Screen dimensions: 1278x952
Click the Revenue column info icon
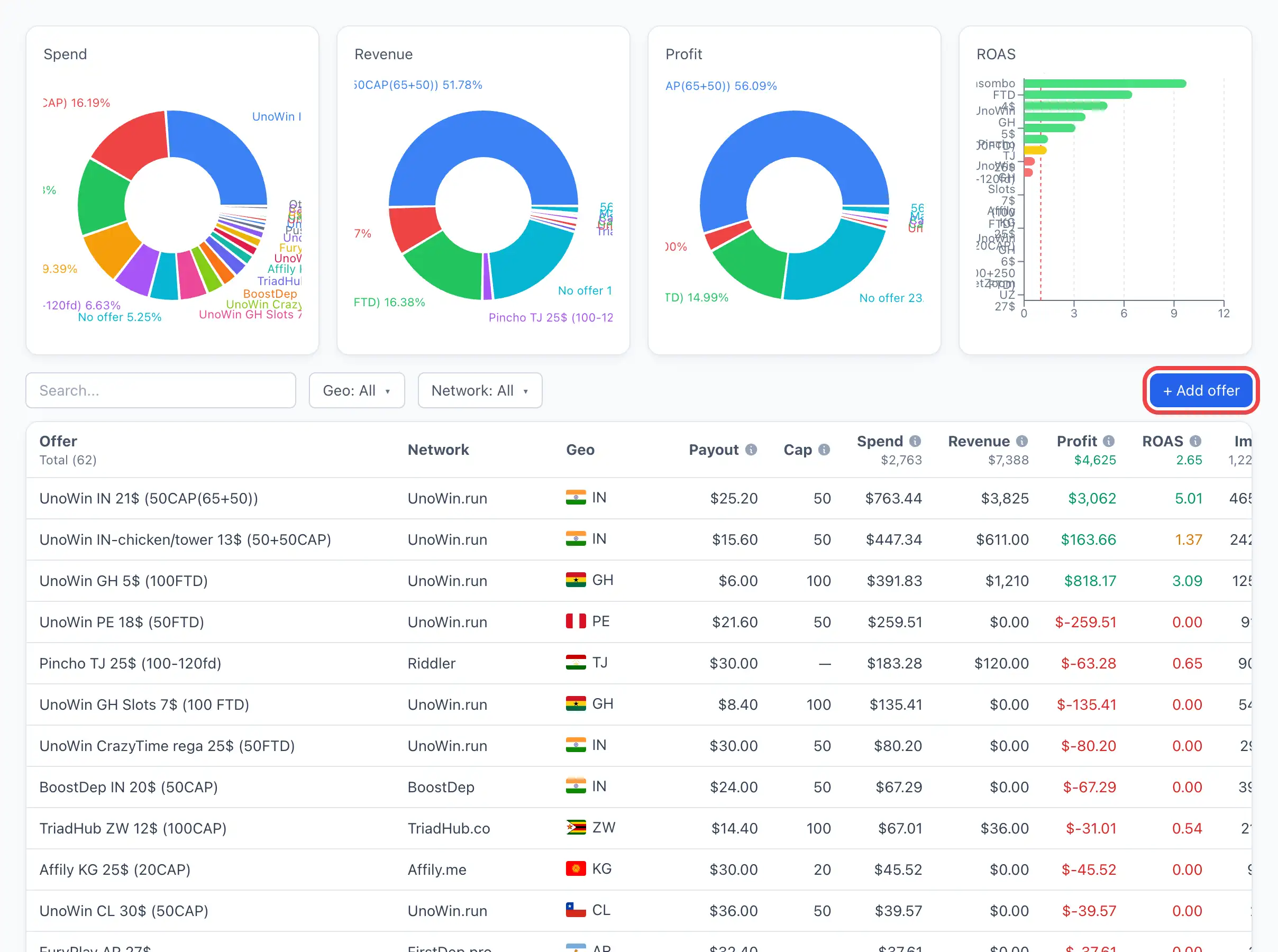(1021, 441)
